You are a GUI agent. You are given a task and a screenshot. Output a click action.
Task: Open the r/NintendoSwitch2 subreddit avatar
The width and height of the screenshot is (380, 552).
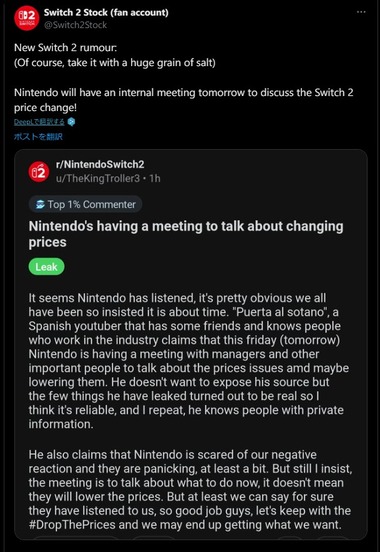tap(39, 172)
